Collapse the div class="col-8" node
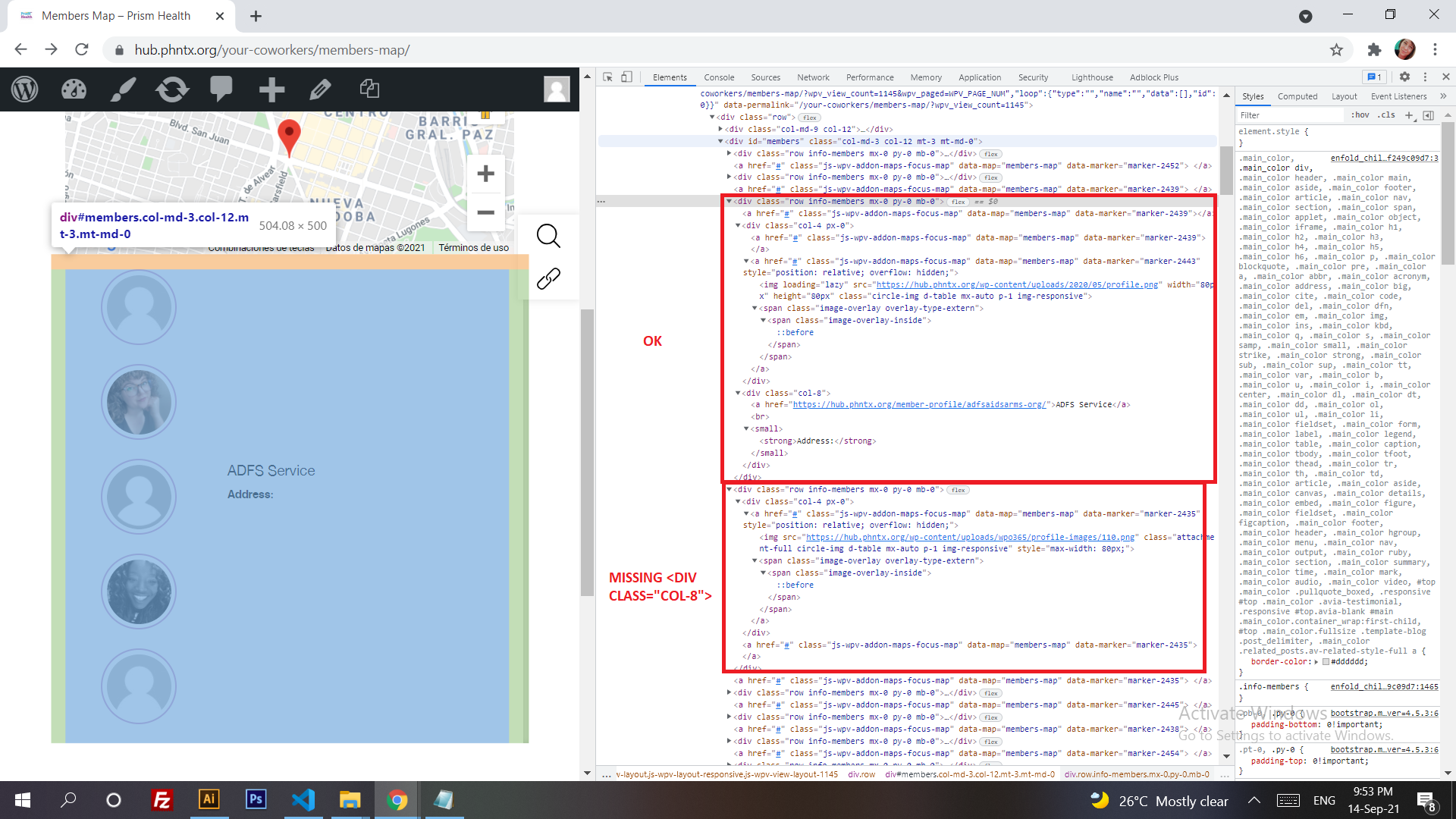Image resolution: width=1456 pixels, height=819 pixels. (738, 394)
